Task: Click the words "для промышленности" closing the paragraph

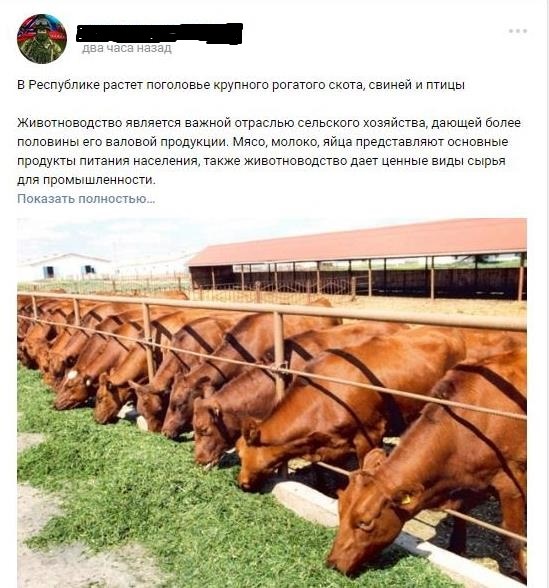Action: (86, 180)
